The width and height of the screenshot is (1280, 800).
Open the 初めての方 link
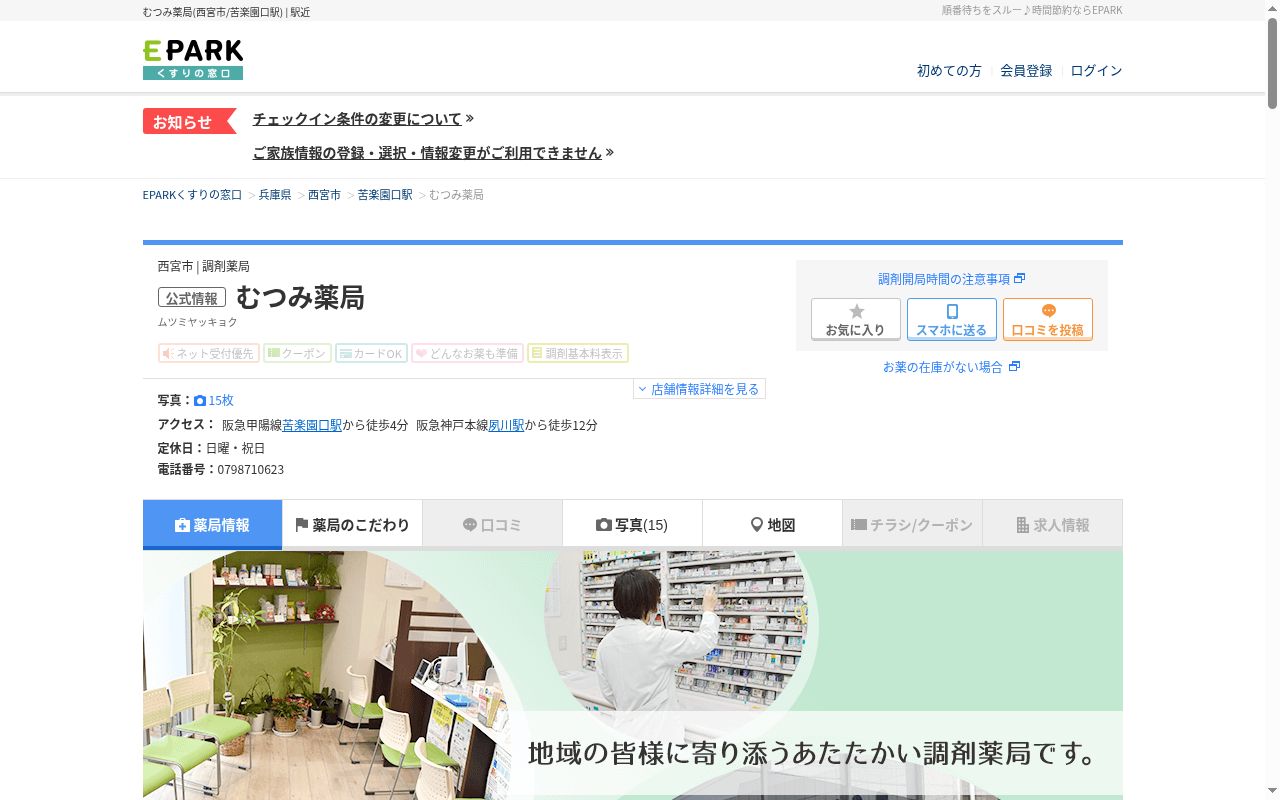[949, 71]
